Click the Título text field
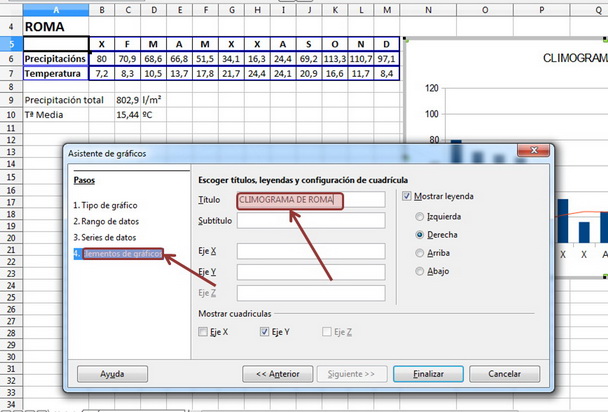This screenshot has width=608, height=412. tap(310, 200)
